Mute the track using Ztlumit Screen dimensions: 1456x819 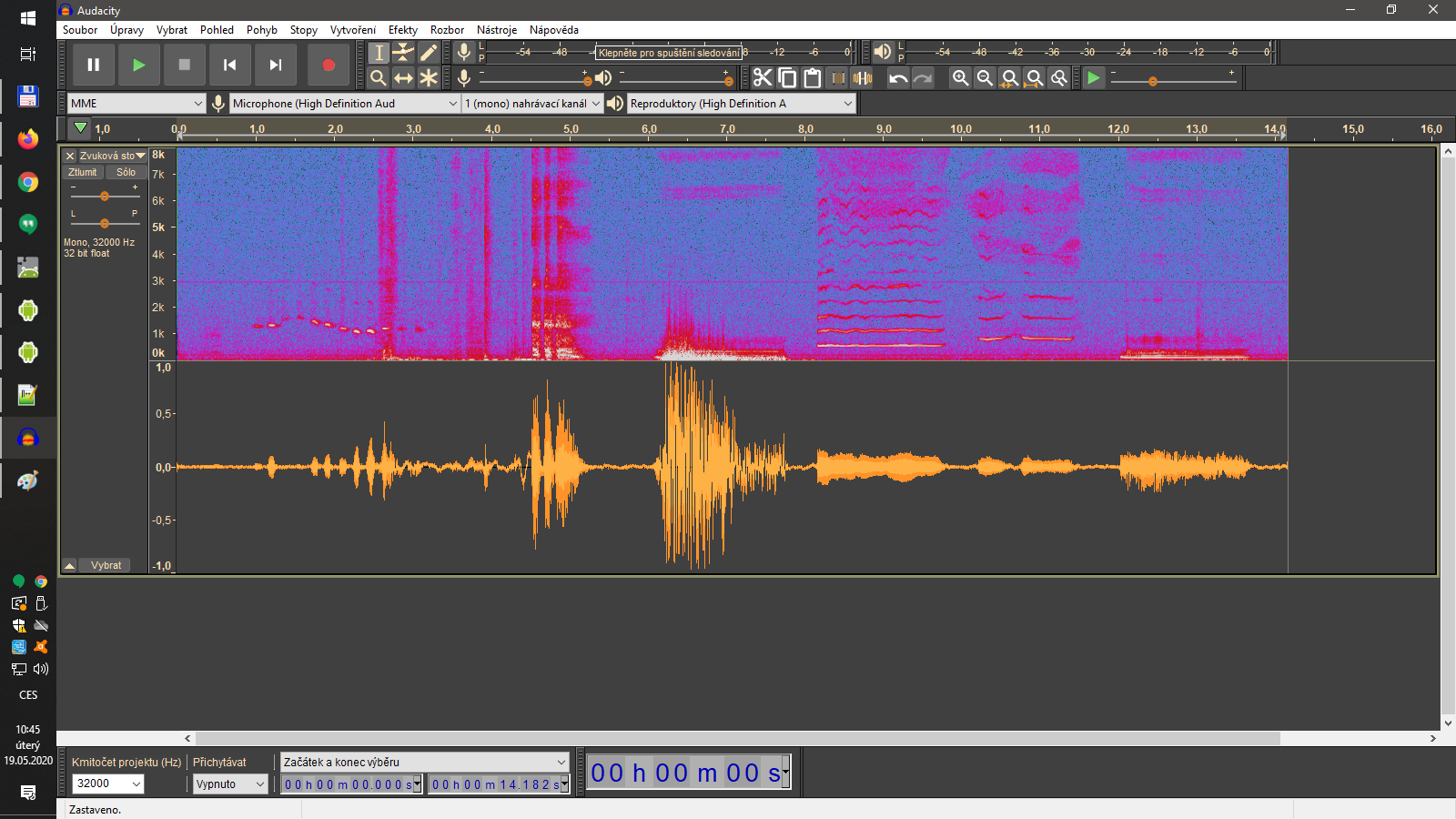tap(82, 171)
